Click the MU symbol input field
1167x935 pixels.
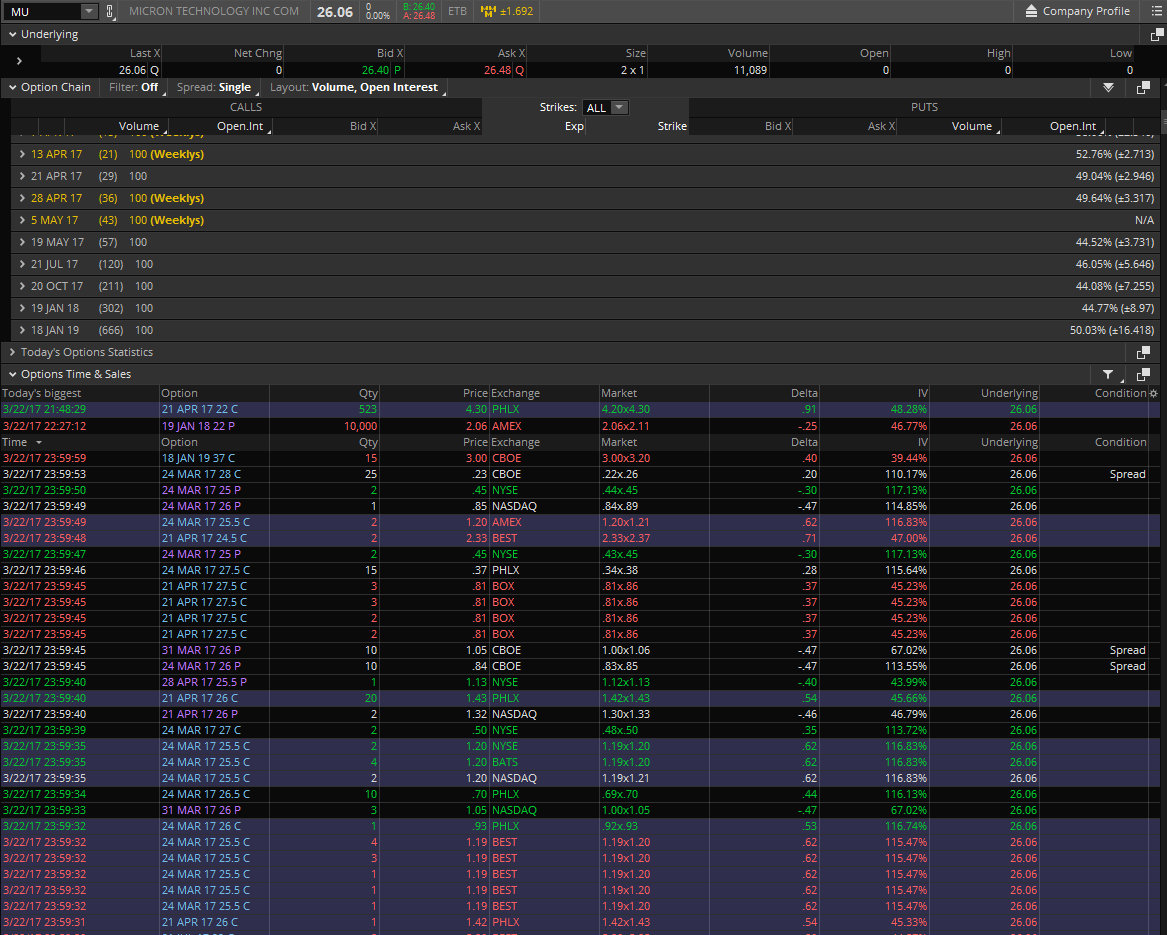40,12
